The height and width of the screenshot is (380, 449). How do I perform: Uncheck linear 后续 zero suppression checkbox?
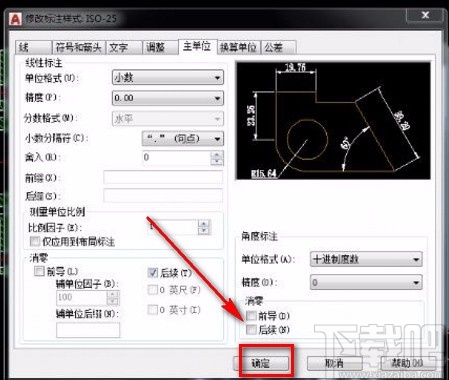(153, 273)
